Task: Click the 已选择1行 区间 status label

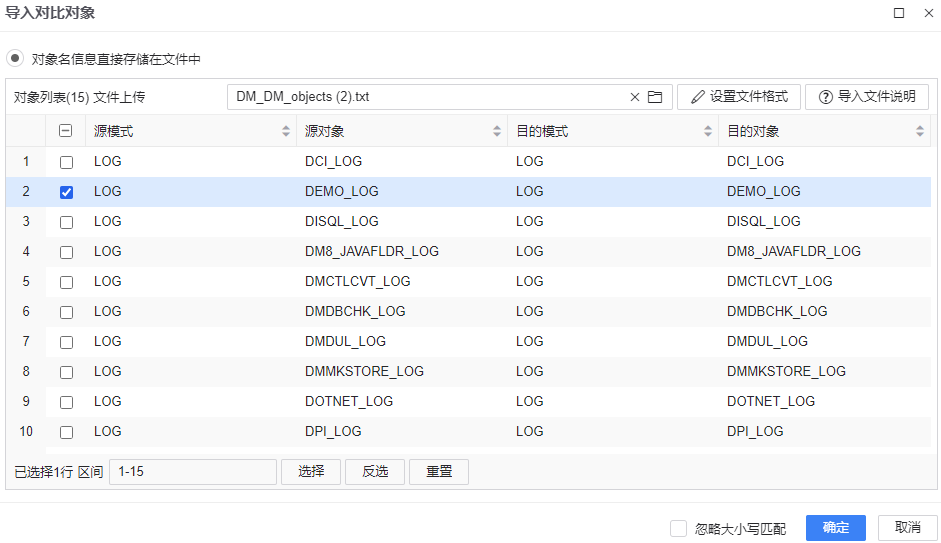Action: pyautogui.click(x=59, y=472)
